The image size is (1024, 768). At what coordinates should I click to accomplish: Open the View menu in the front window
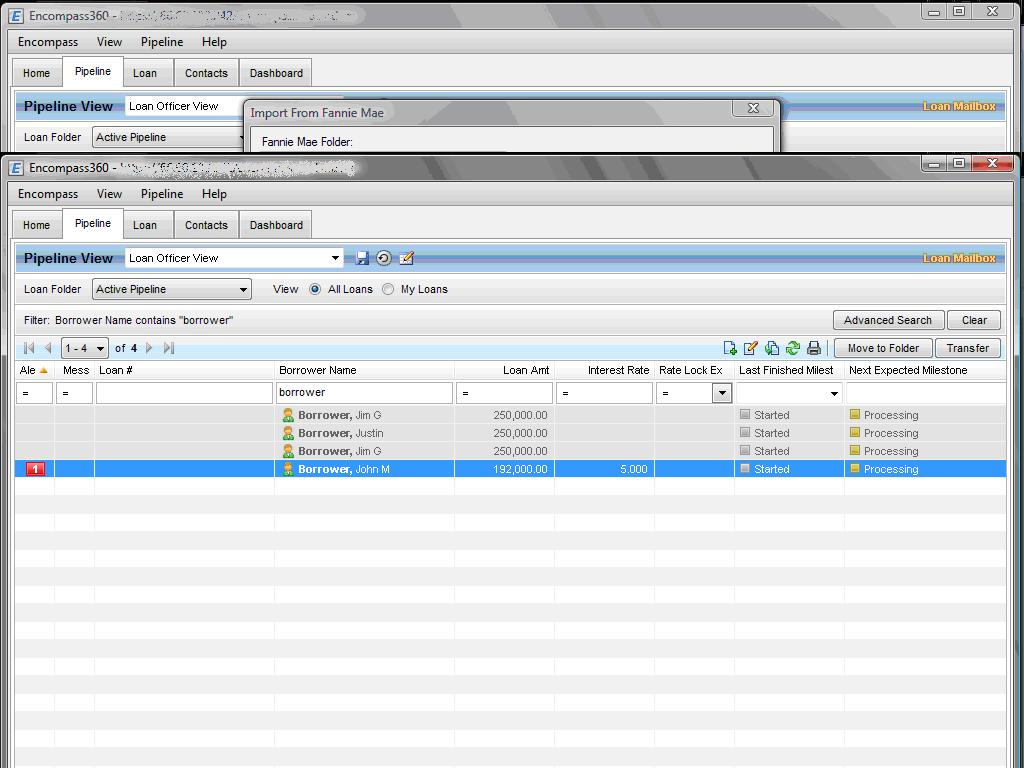tap(109, 194)
